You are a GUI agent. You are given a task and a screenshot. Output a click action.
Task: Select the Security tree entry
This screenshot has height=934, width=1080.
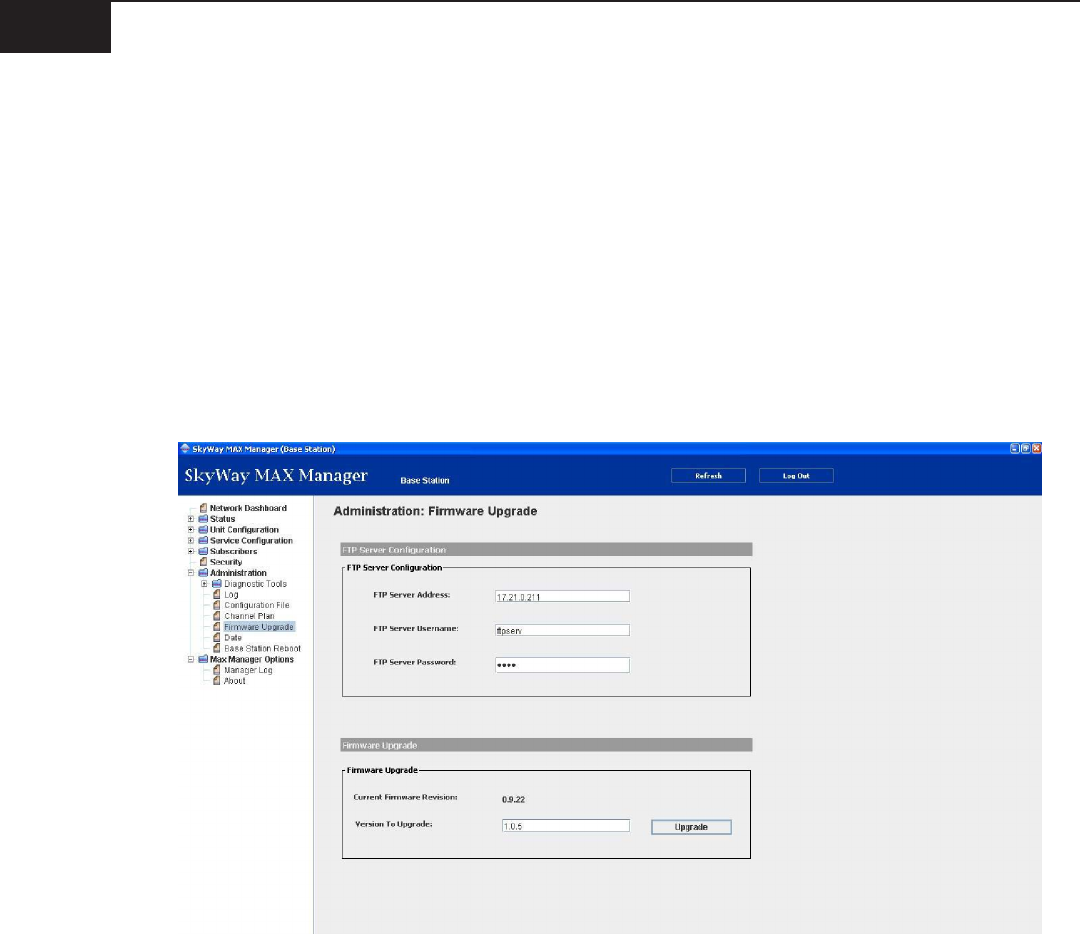226,562
